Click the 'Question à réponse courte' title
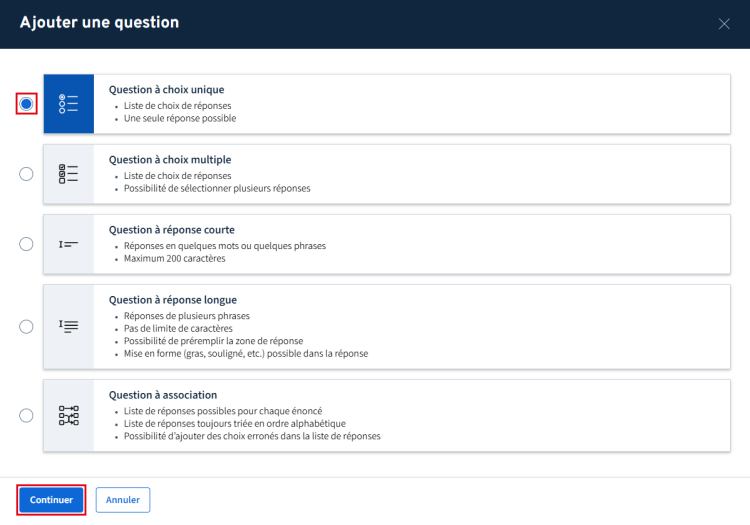Image resolution: width=750 pixels, height=525 pixels. (171, 229)
